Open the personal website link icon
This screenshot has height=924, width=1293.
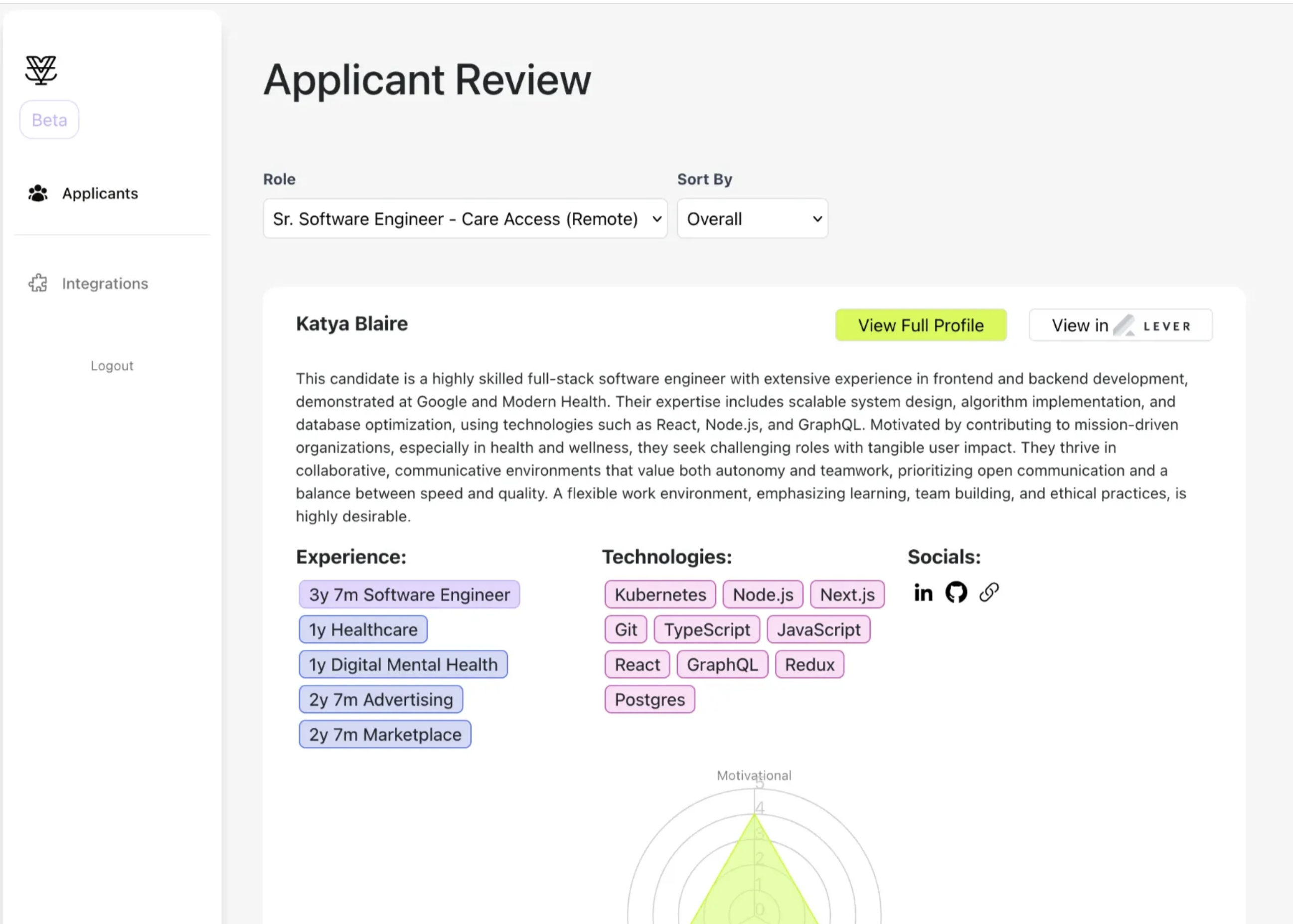(989, 592)
